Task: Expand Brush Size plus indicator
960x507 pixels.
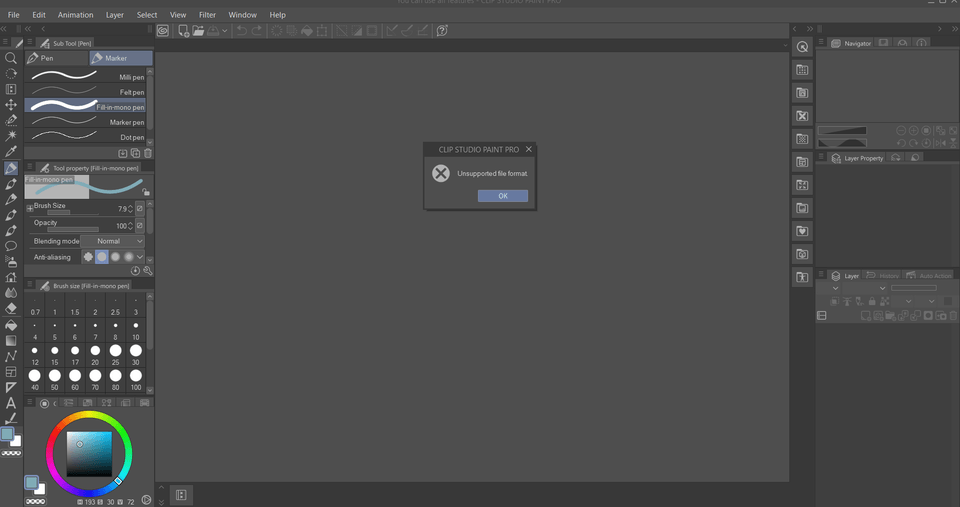Action: coord(29,208)
